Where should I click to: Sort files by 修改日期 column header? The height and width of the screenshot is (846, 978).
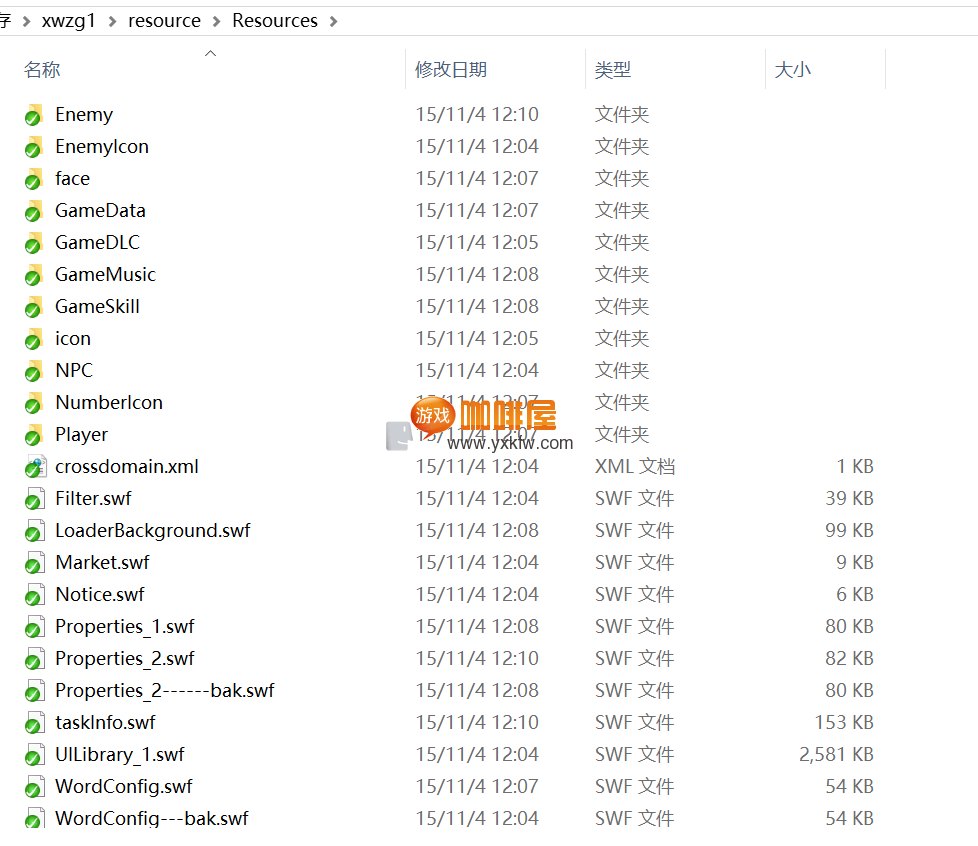(451, 70)
